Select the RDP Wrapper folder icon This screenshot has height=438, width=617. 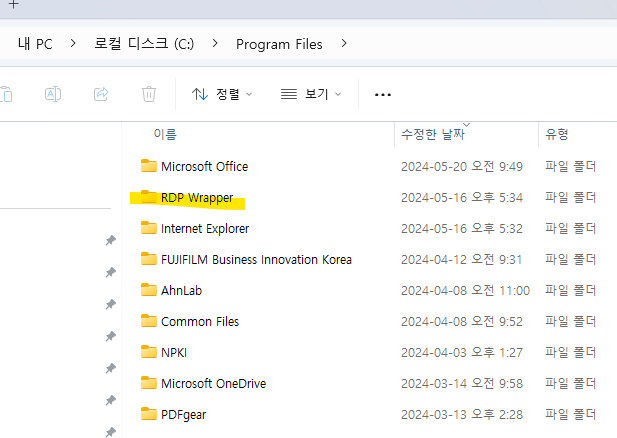[x=149, y=197]
